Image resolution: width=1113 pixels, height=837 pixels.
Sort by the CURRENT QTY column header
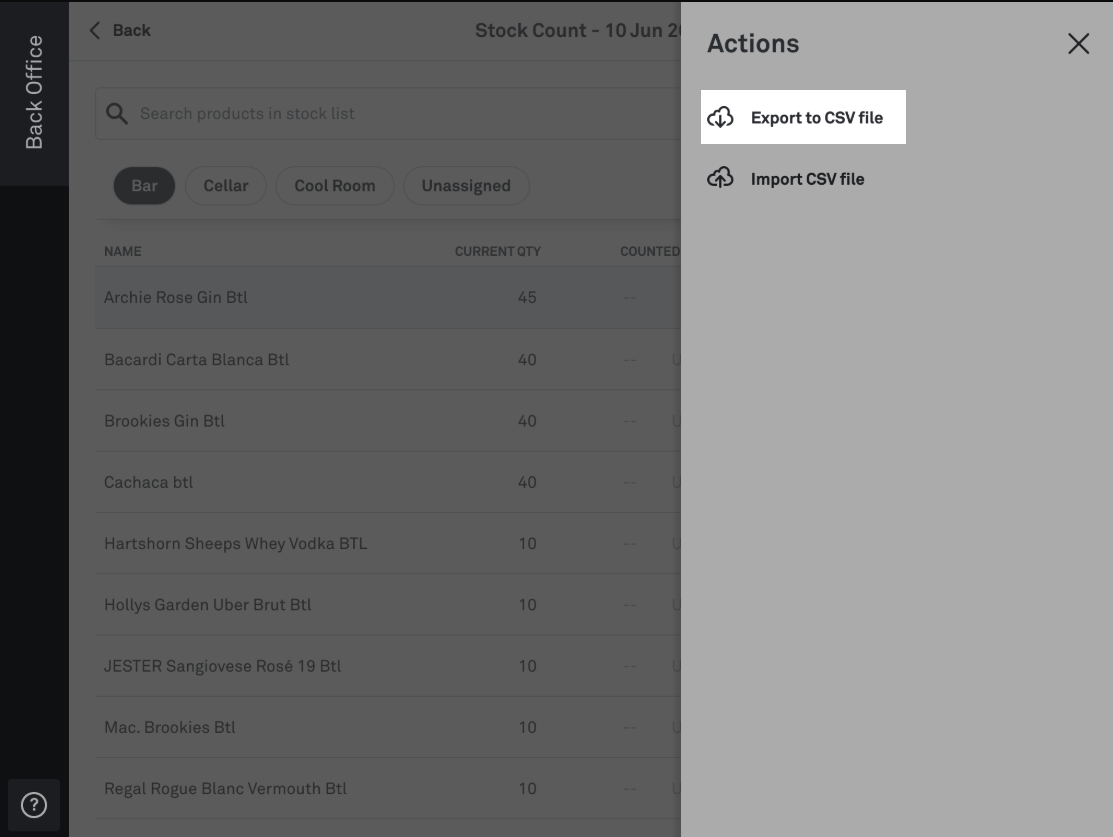498,251
